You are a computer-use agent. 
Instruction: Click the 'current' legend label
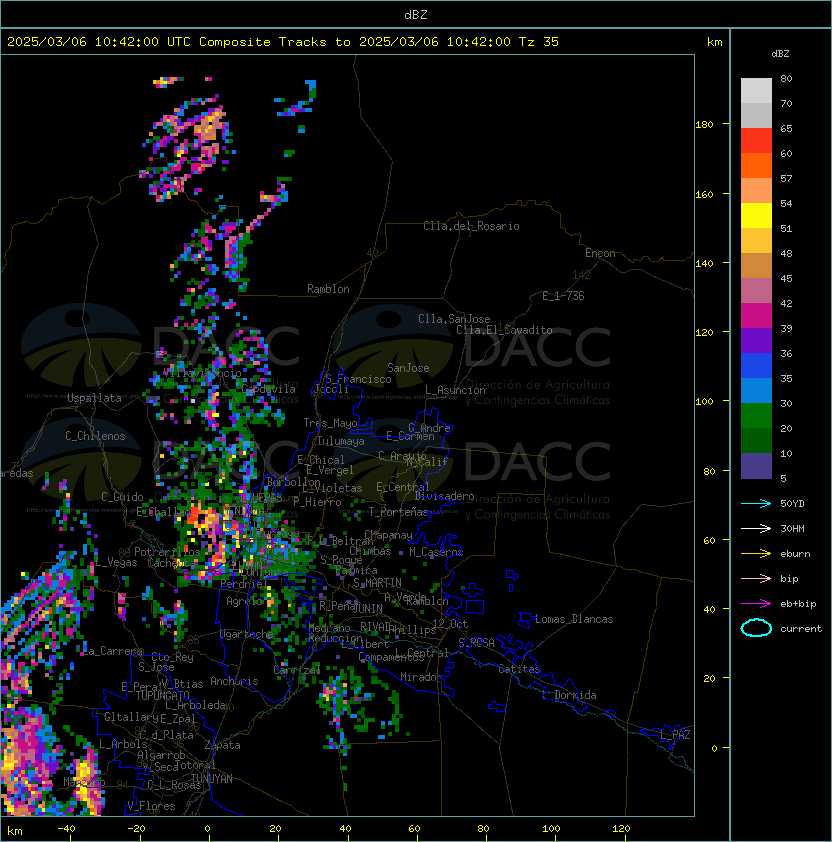coord(801,629)
